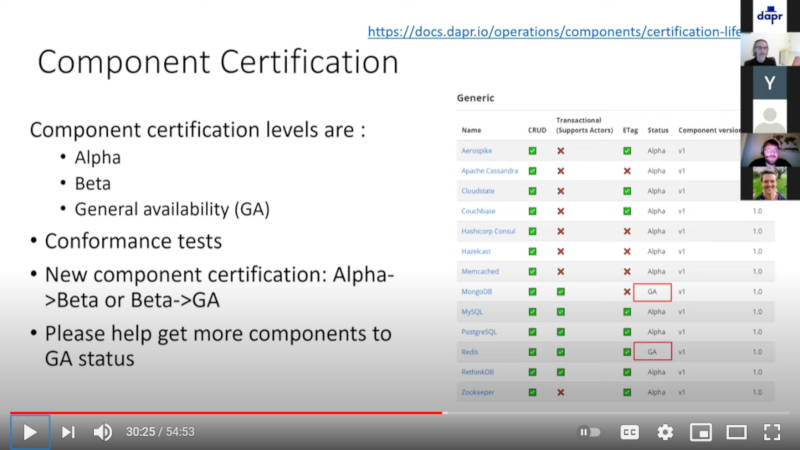Click the GA status in MongoDB row

coord(652,292)
